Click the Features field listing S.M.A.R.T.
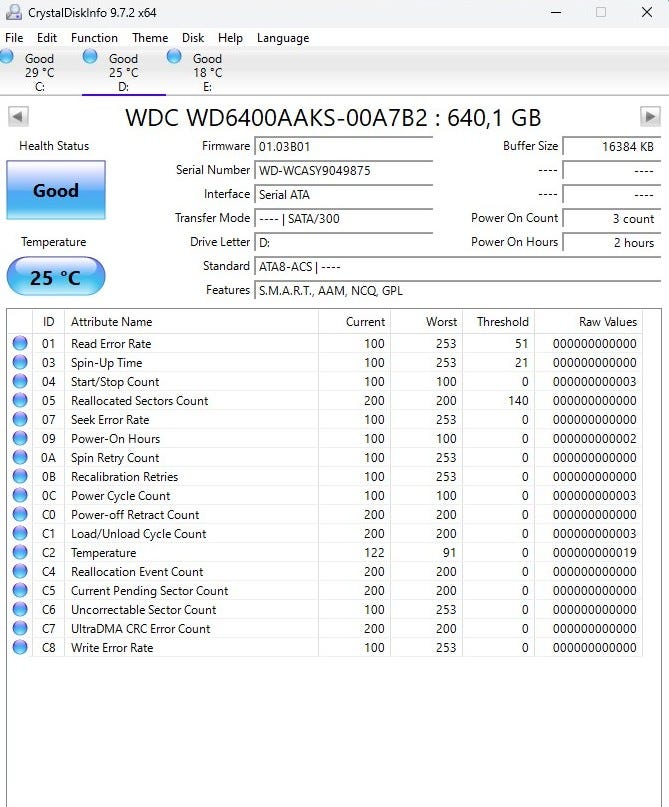 point(457,291)
